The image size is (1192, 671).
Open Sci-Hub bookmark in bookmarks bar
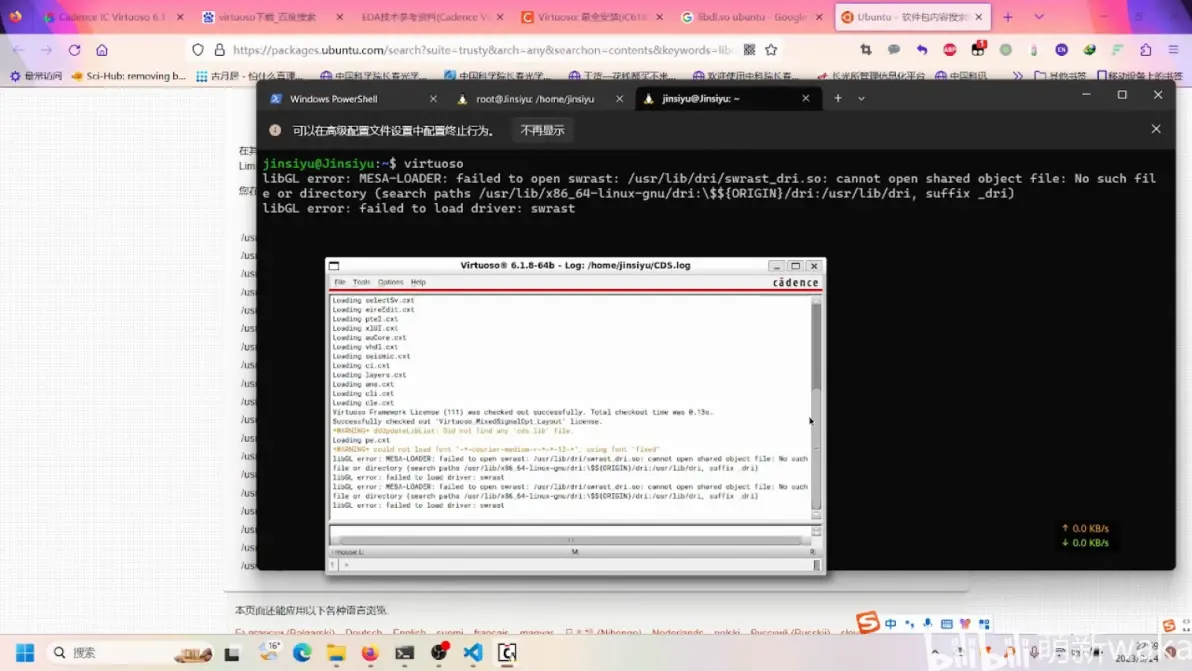tap(128, 76)
